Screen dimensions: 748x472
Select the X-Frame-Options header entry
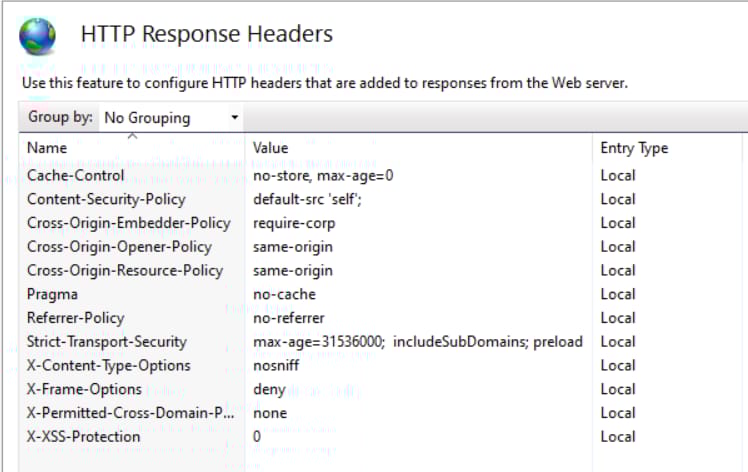tap(84, 389)
